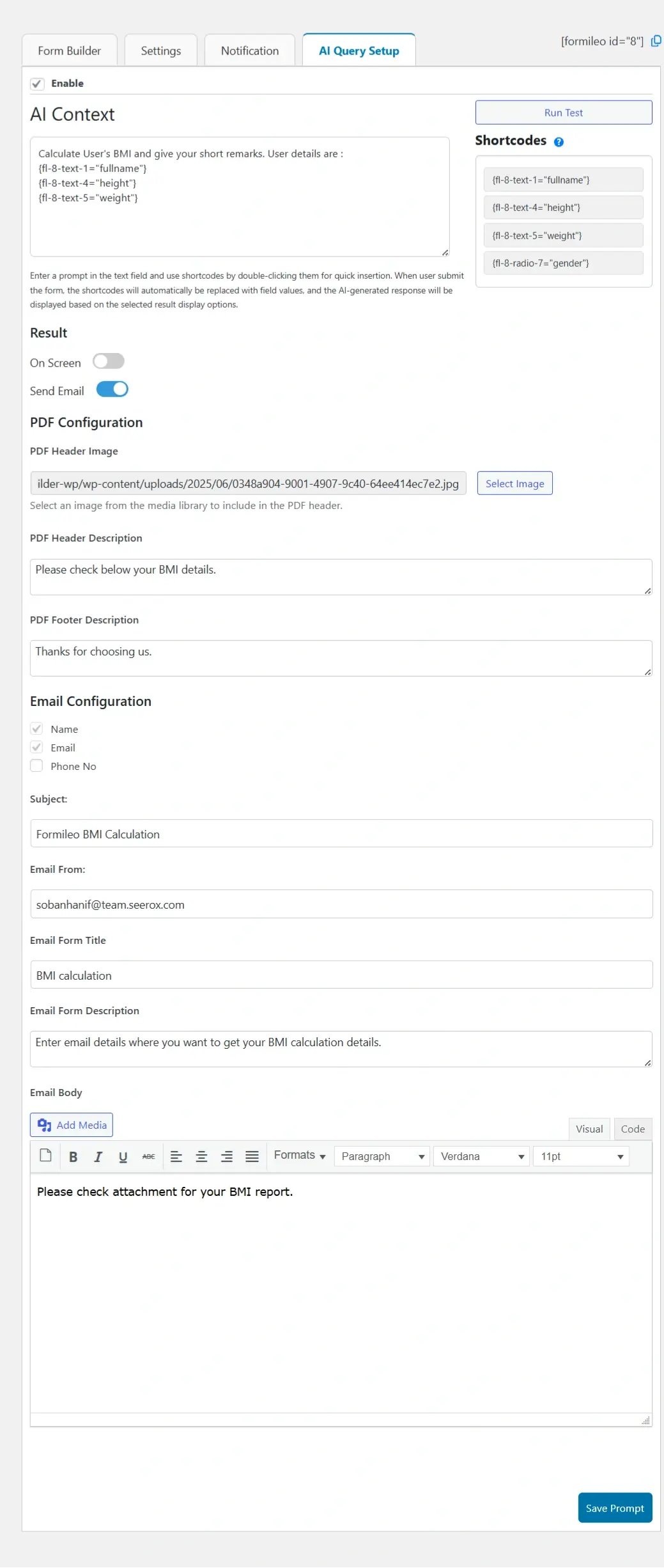Toggle bold formatting in the email body

73,1157
